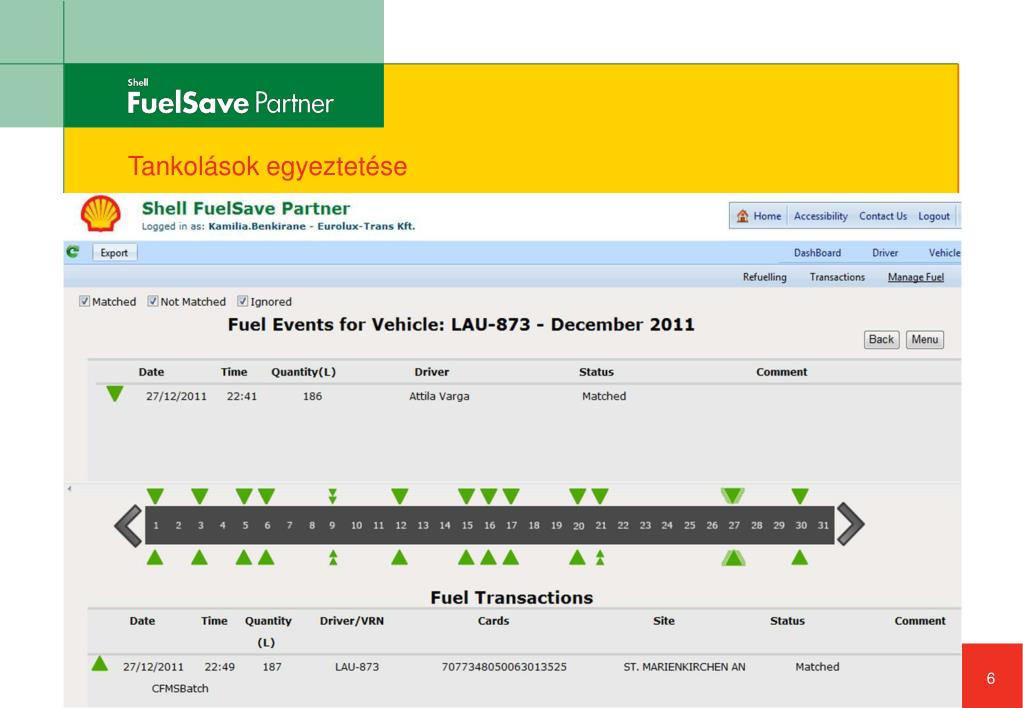
Task: Click the Shell pecten logo
Action: [x=100, y=214]
